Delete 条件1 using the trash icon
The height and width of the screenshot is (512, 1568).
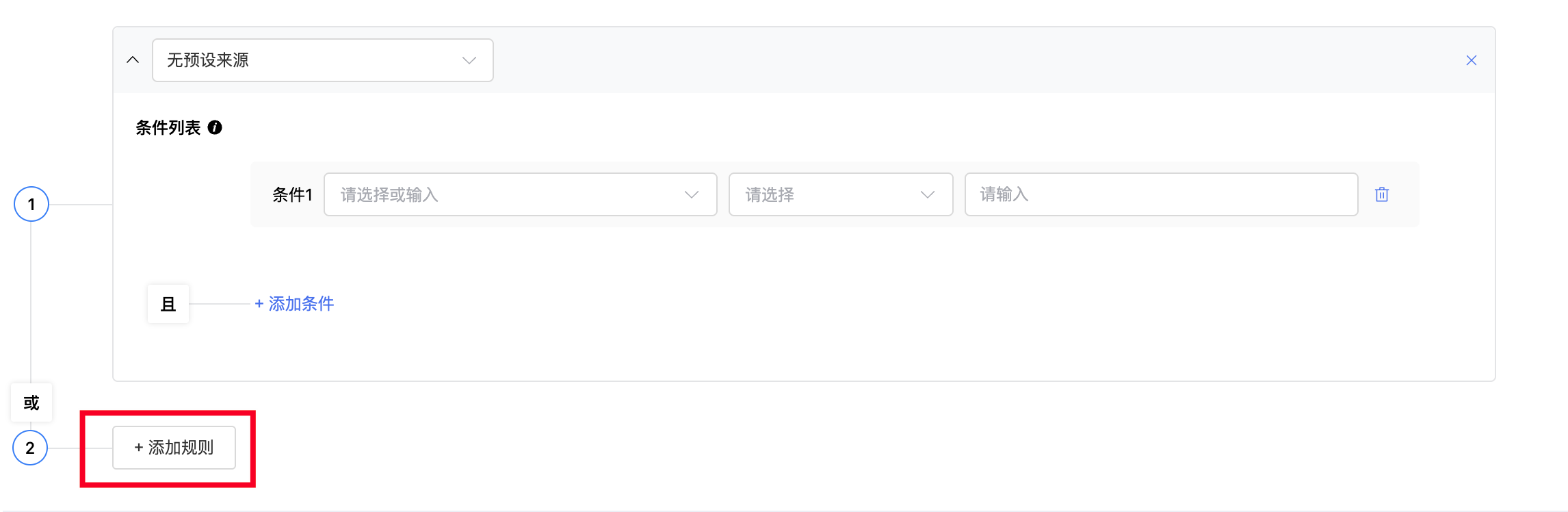click(1382, 194)
